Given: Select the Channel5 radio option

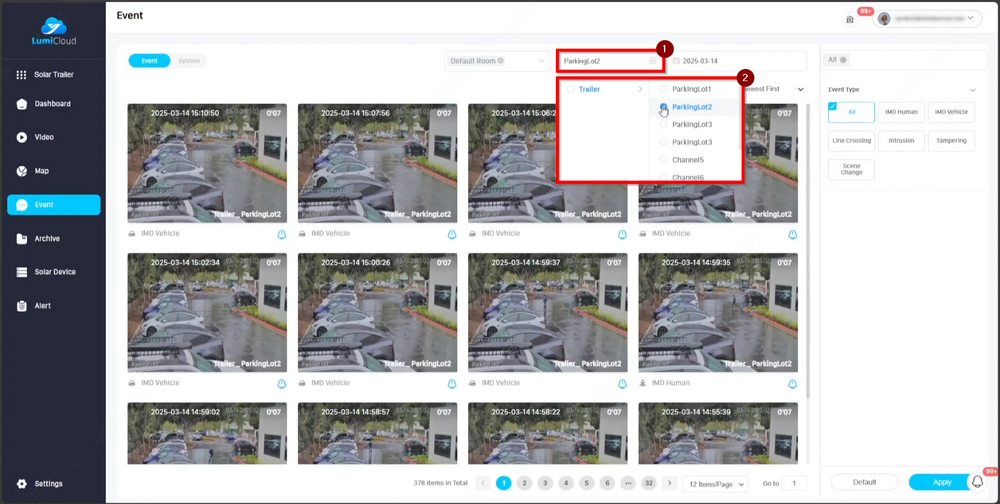Looking at the screenshot, I should coord(664,160).
